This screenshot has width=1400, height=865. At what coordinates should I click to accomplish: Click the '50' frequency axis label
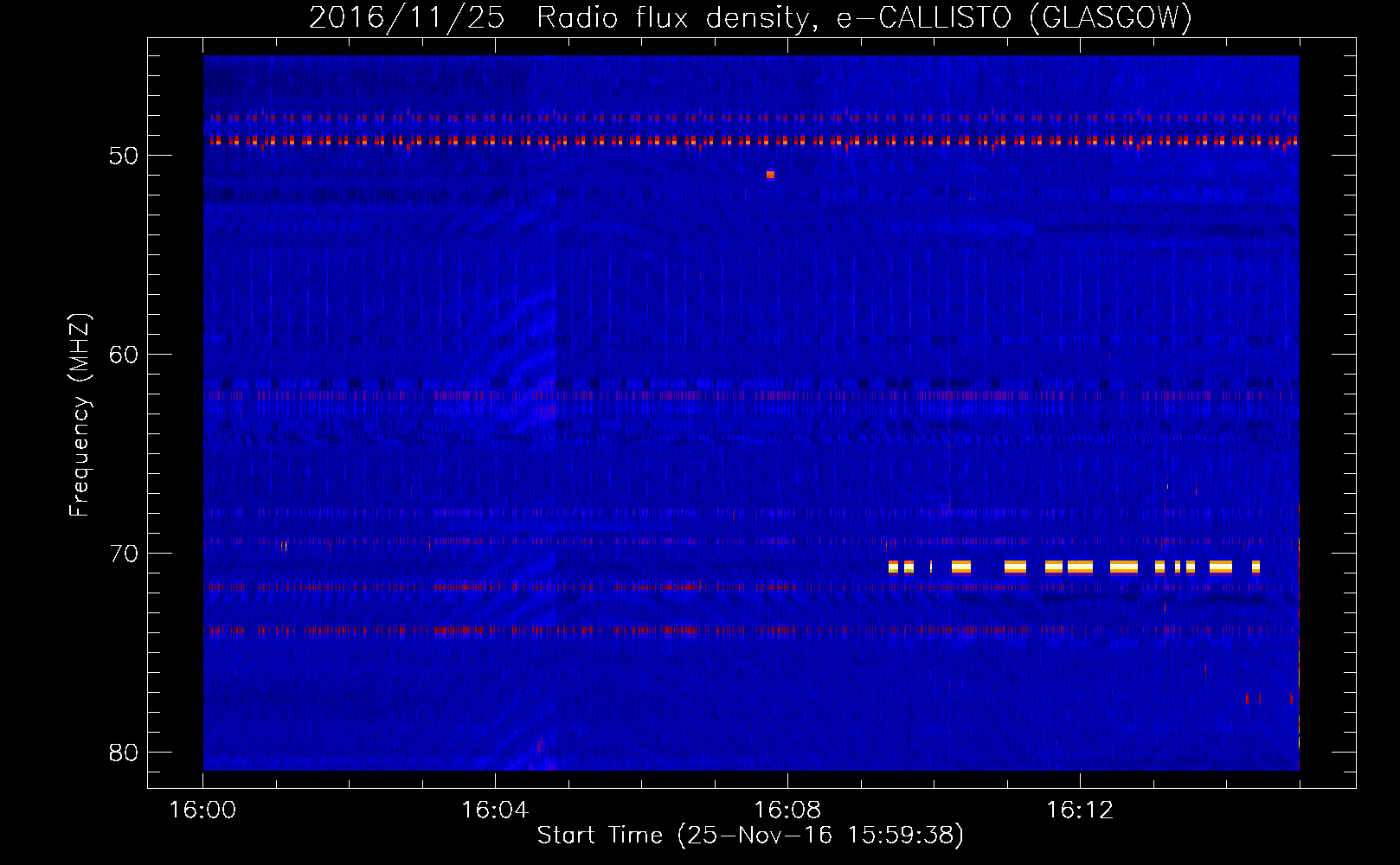124,156
